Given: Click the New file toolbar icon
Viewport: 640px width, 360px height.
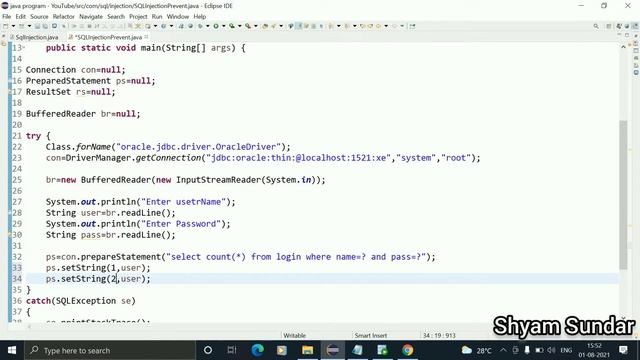Looking at the screenshot, I should pyautogui.click(x=6, y=26).
